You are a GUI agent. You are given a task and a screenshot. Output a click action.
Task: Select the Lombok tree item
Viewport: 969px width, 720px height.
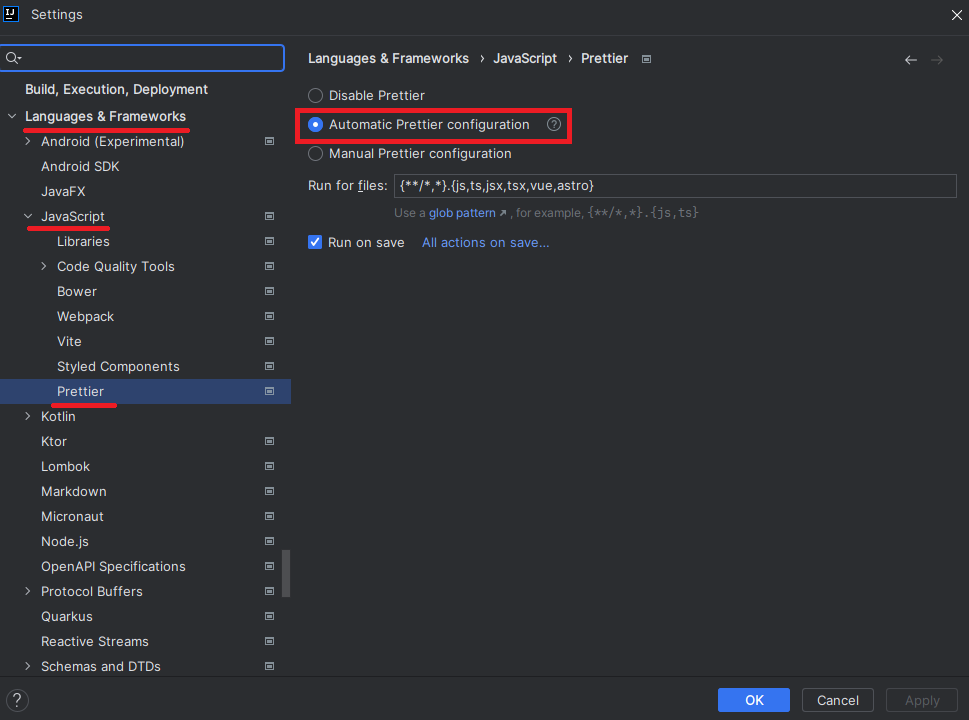point(66,467)
